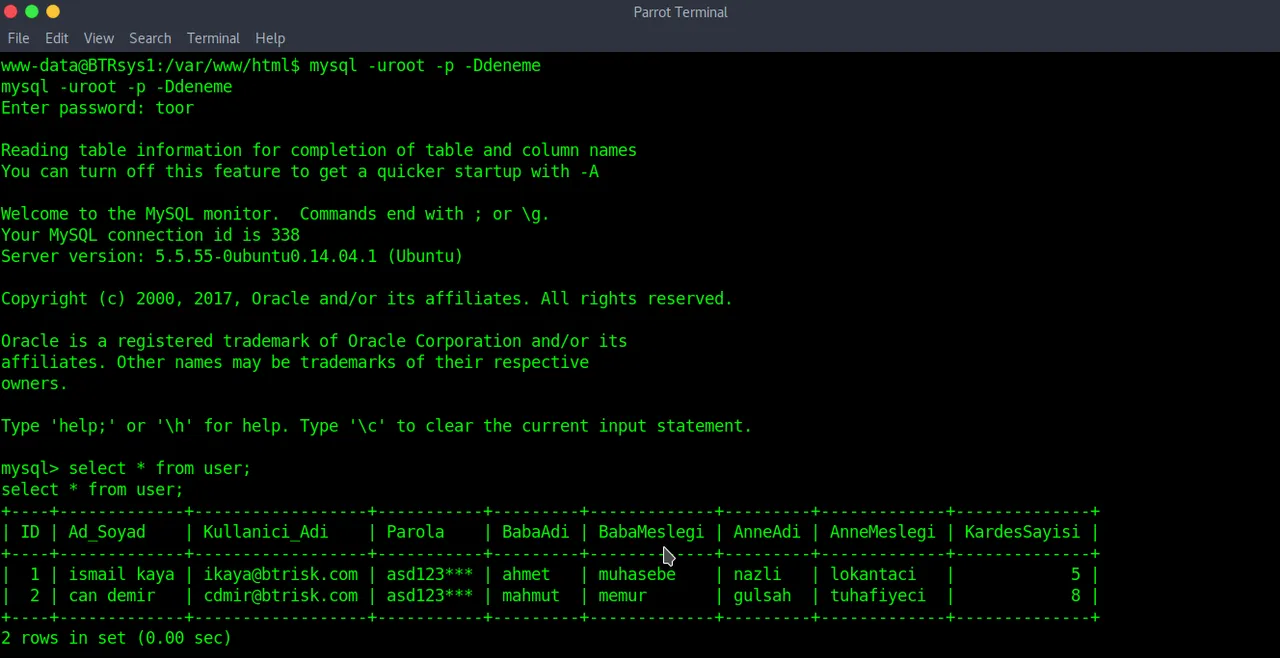Viewport: 1280px width, 658px height.
Task: Click the ID column header
Action: pyautogui.click(x=30, y=532)
